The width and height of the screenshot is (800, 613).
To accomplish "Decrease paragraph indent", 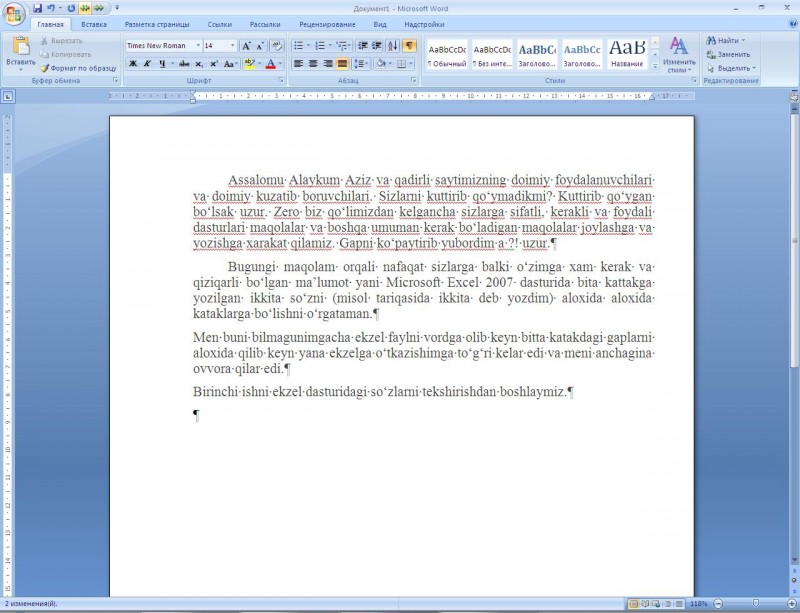I will pos(362,46).
